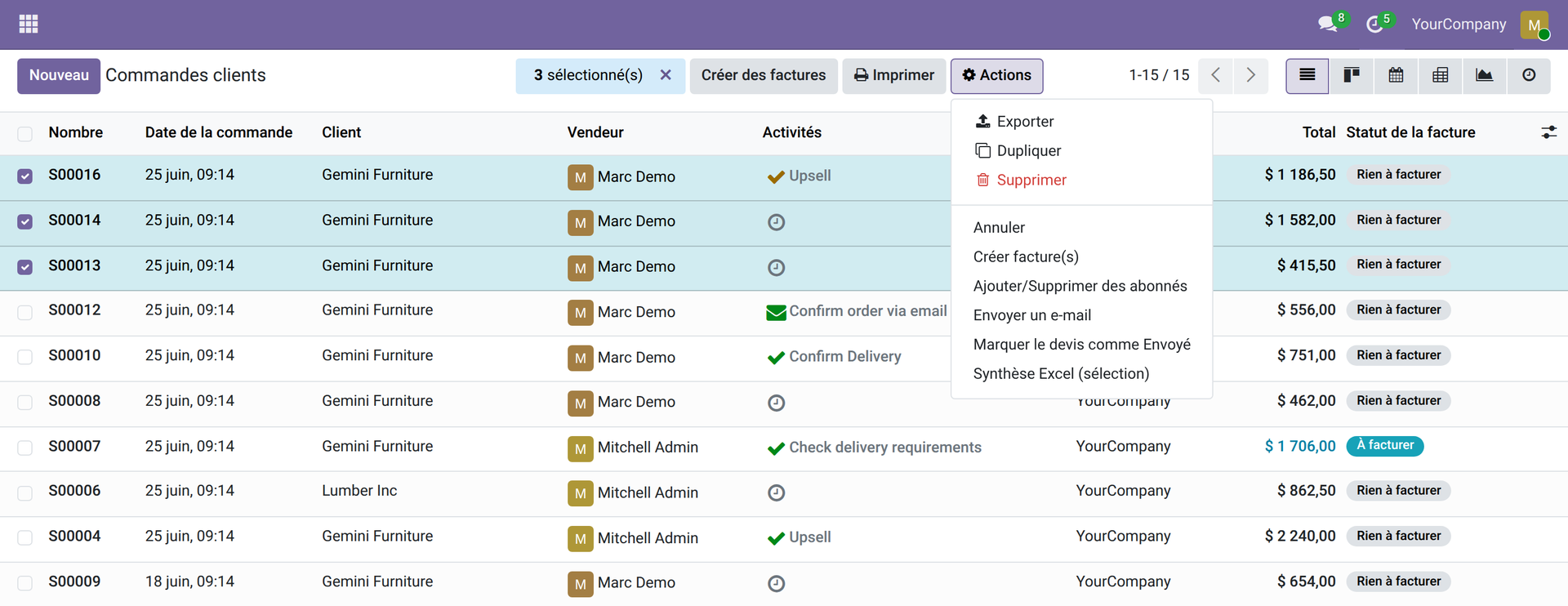This screenshot has width=1568, height=606.
Task: Uncheck order S00013
Action: [25, 267]
